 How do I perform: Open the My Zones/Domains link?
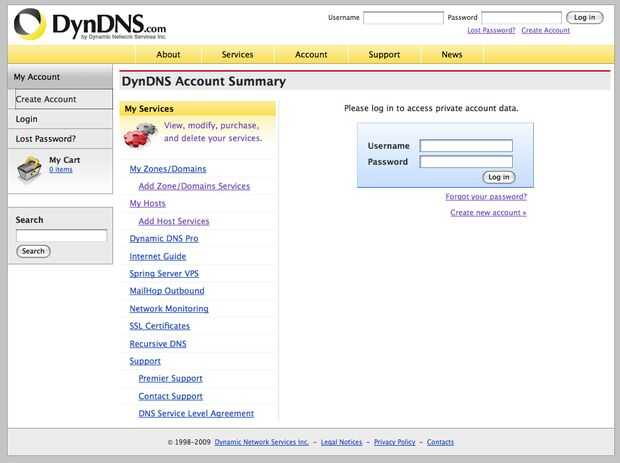point(168,169)
